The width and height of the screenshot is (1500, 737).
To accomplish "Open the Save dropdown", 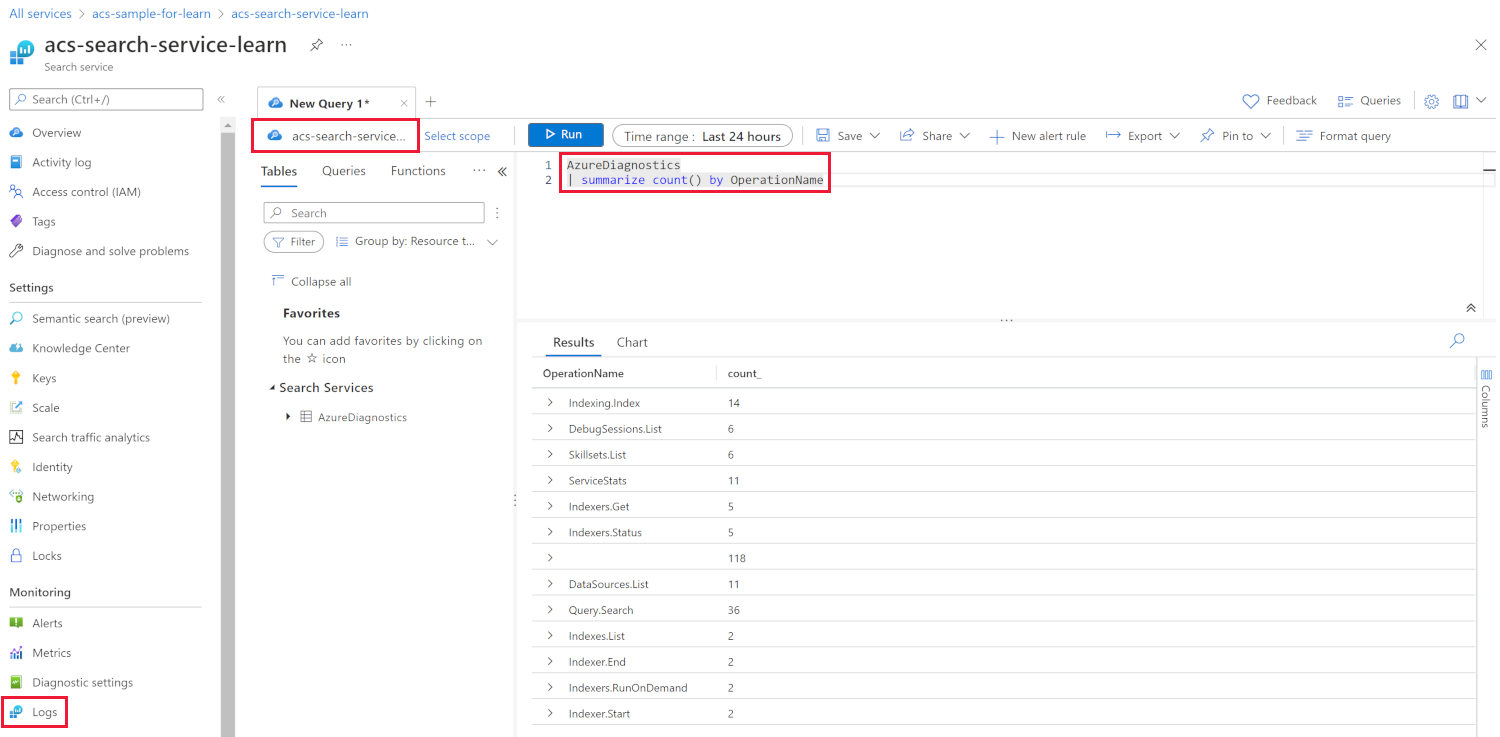I will [x=848, y=136].
